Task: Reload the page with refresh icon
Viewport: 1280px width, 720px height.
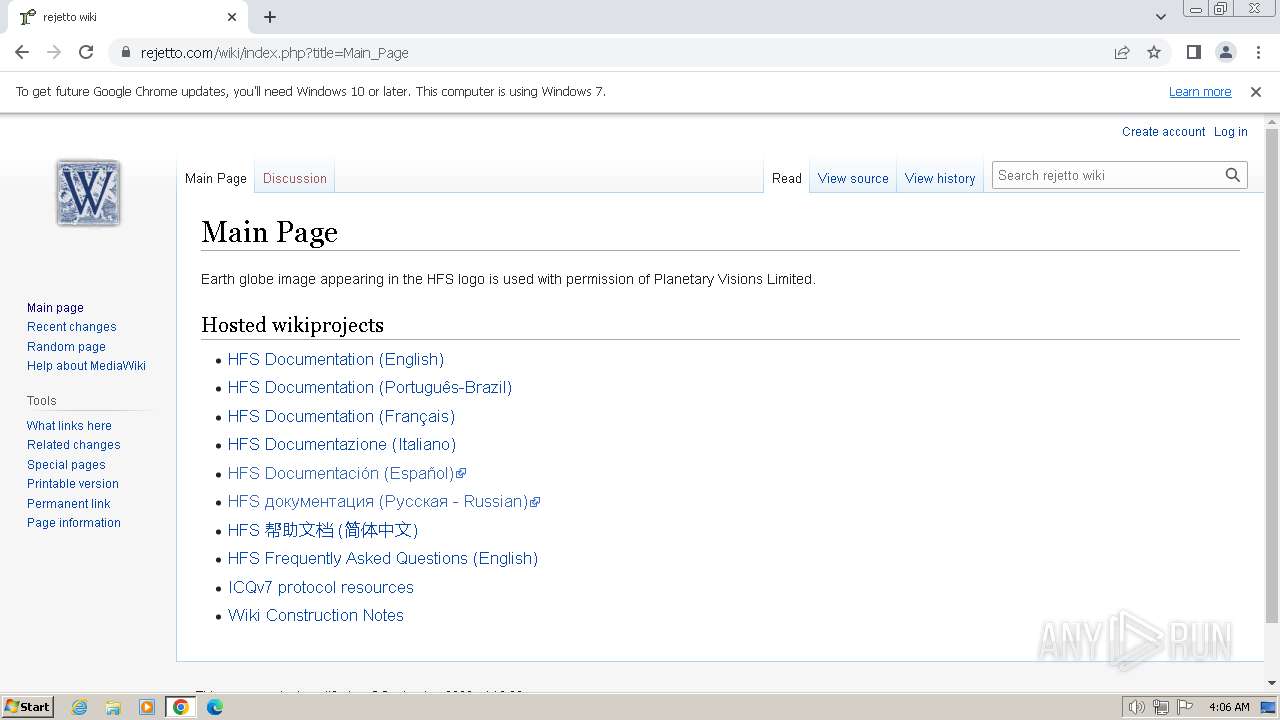Action: [86, 52]
